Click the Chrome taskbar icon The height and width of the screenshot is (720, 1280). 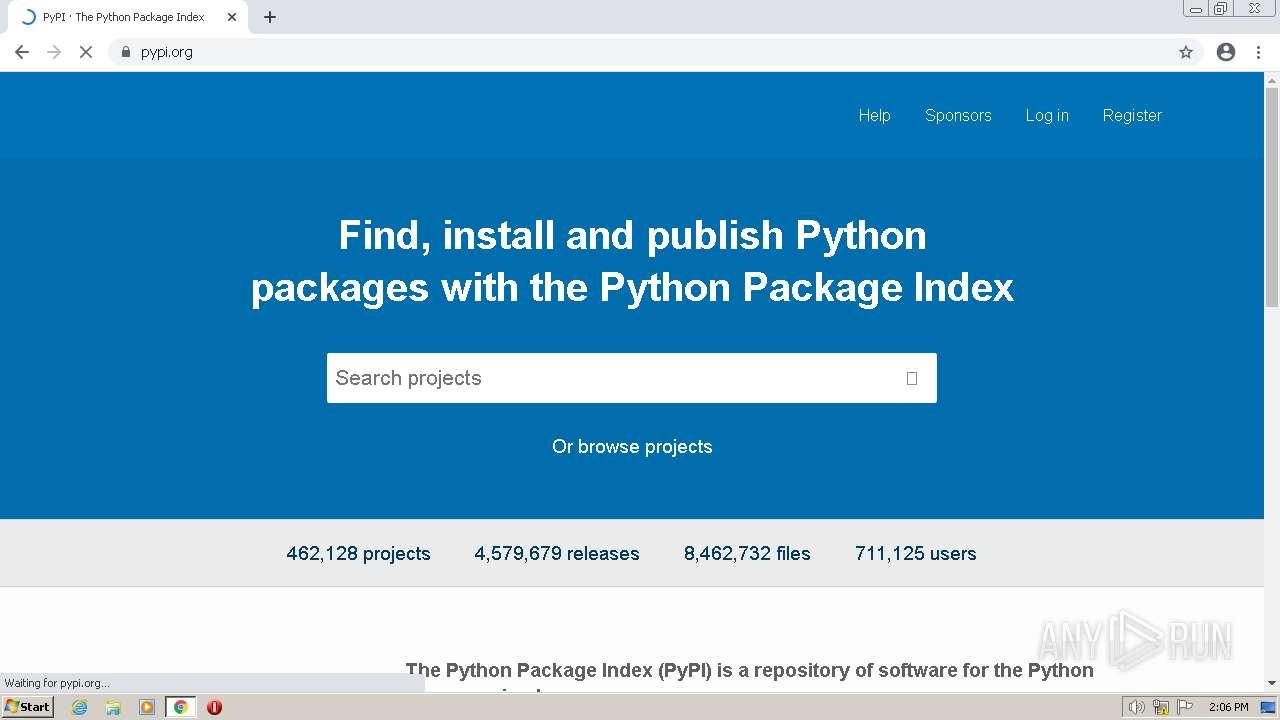coord(181,707)
